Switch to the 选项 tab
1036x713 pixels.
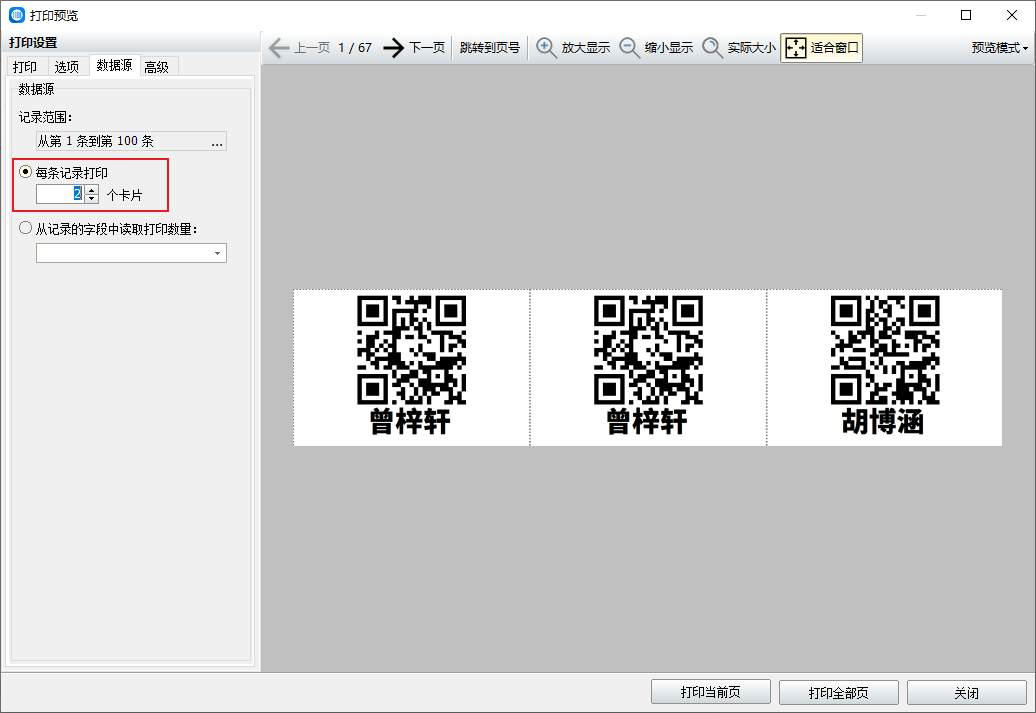(67, 67)
